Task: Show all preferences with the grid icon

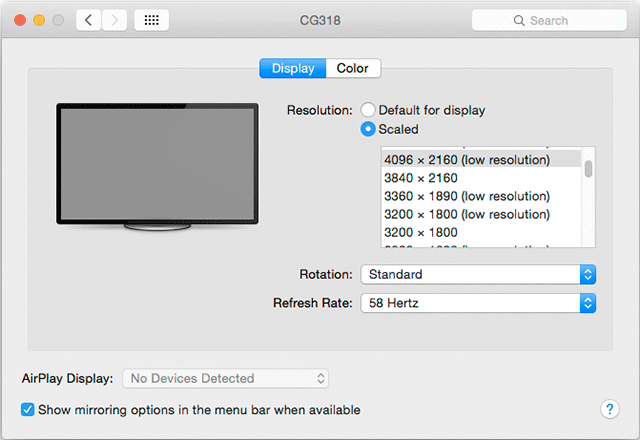Action: point(151,20)
